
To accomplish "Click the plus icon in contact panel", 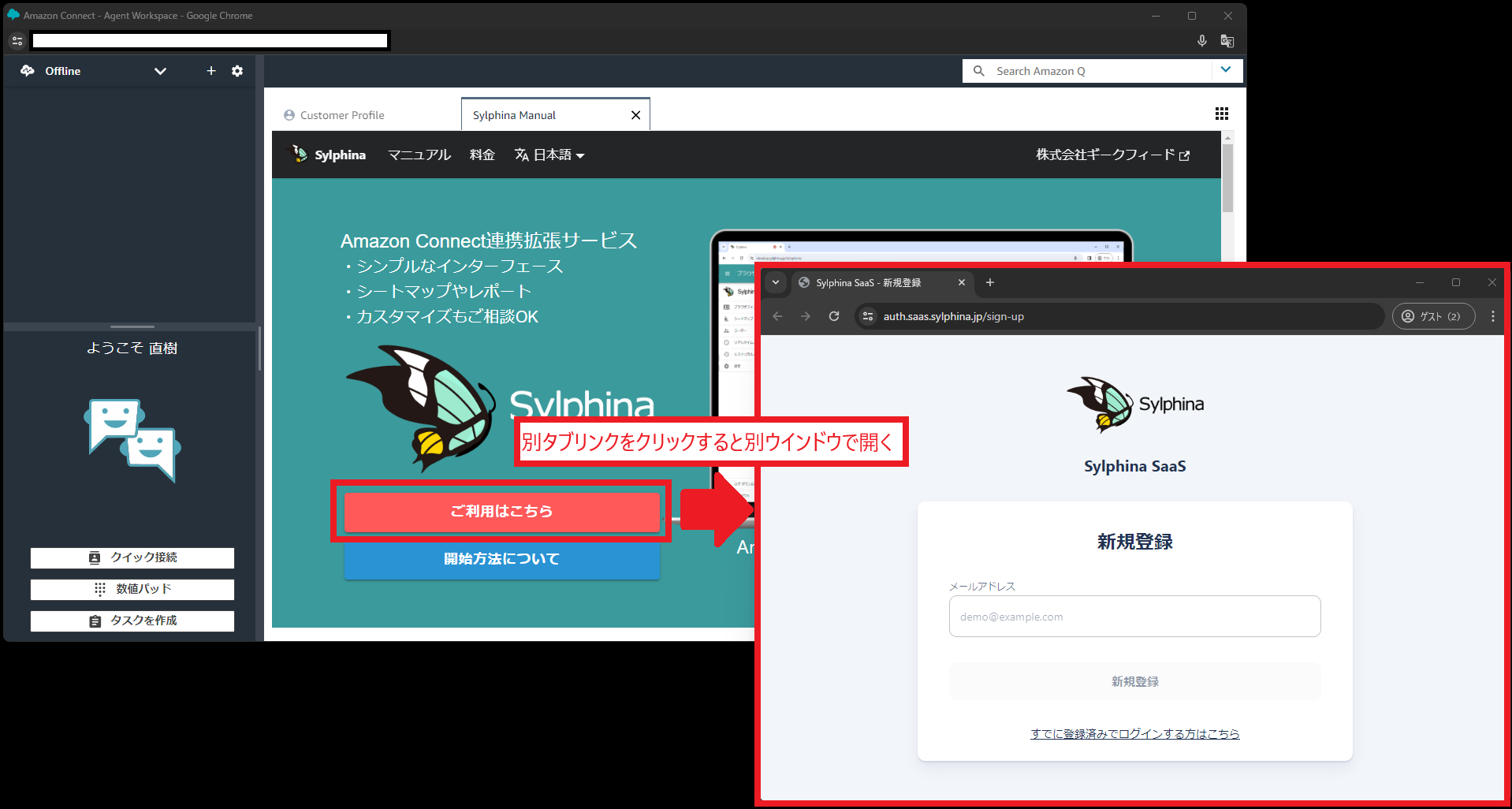I will 211,71.
